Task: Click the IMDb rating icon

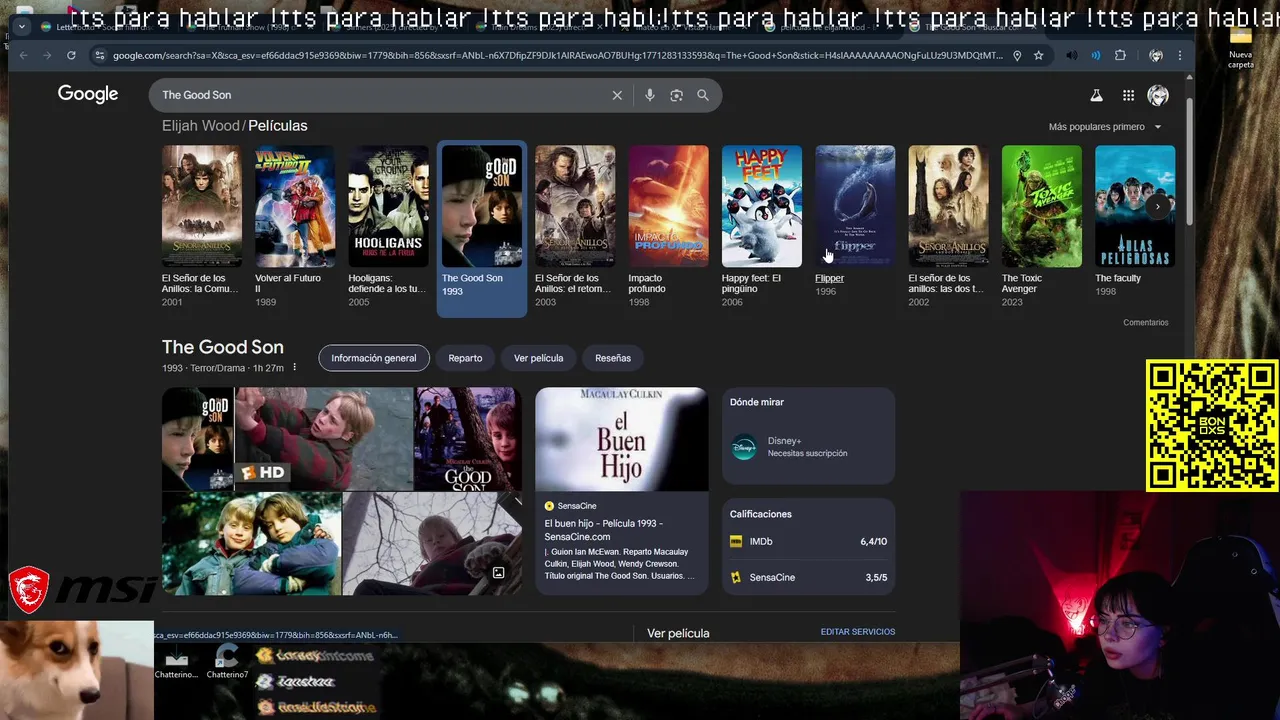Action: [736, 541]
